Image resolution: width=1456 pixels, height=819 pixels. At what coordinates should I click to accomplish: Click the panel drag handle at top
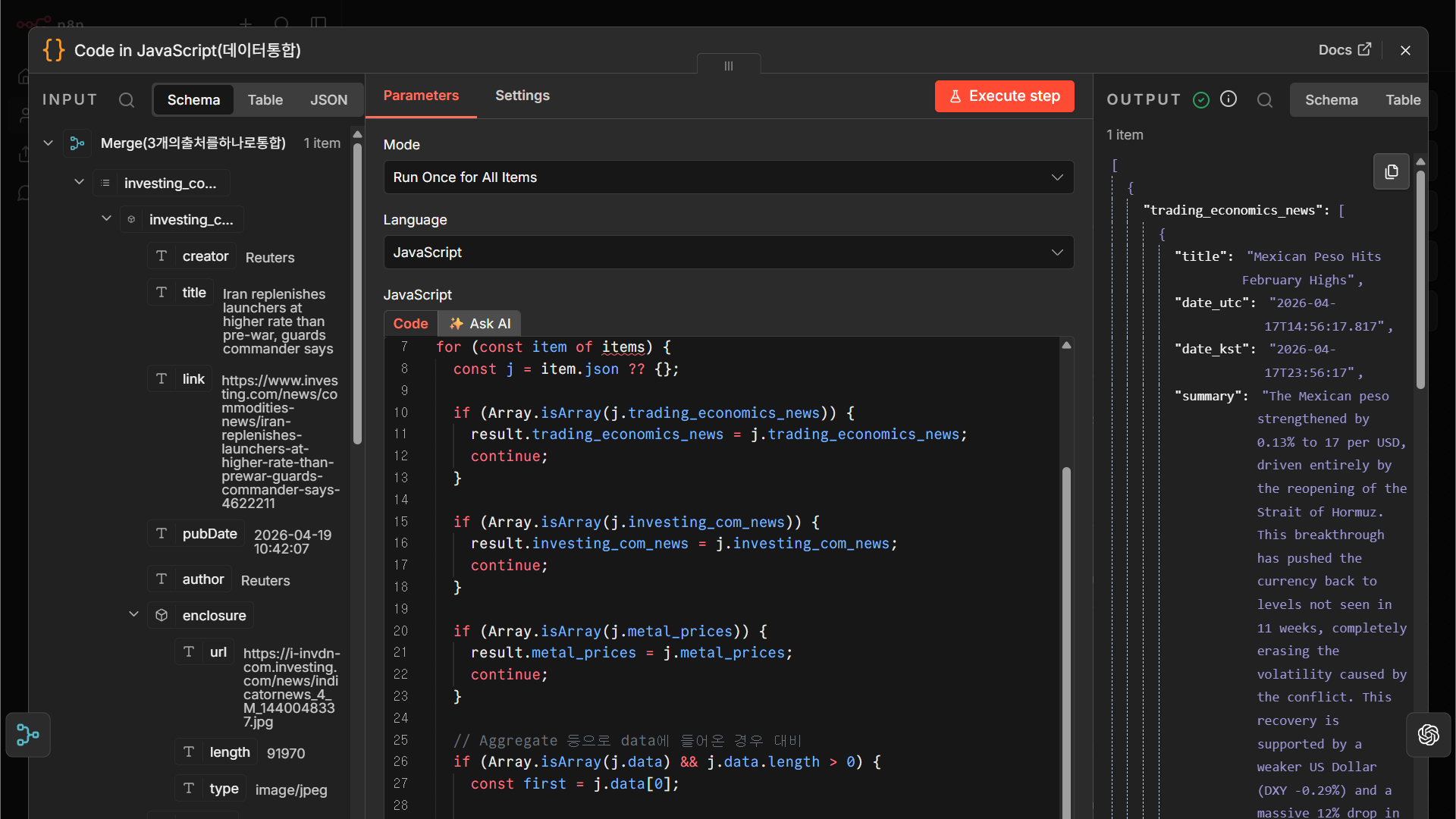click(x=729, y=65)
